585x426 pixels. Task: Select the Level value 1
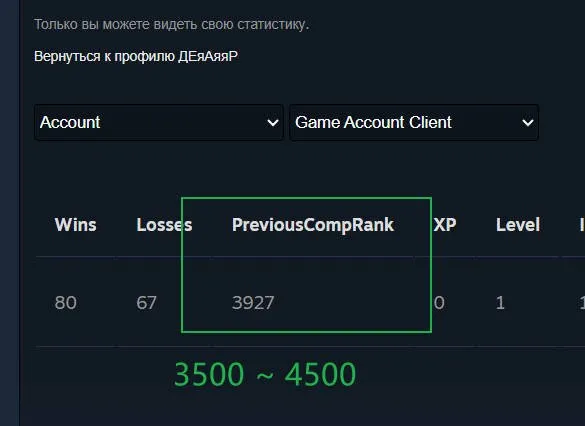tap(500, 303)
